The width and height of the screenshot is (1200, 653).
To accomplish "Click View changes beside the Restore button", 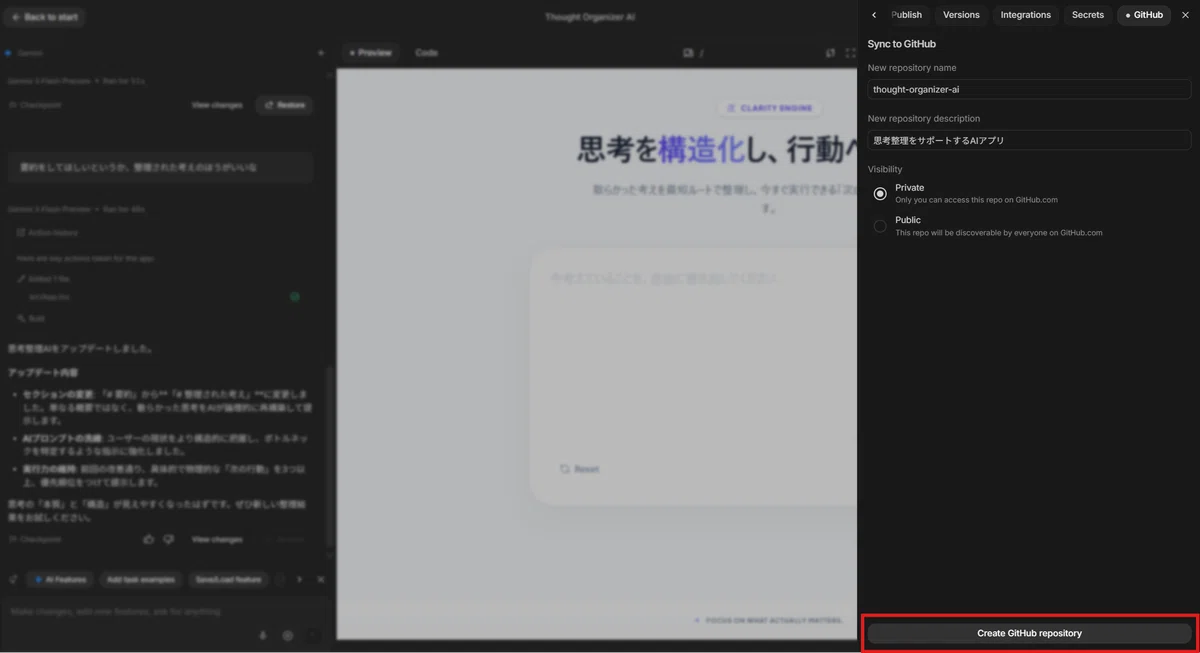I will pyautogui.click(x=217, y=104).
